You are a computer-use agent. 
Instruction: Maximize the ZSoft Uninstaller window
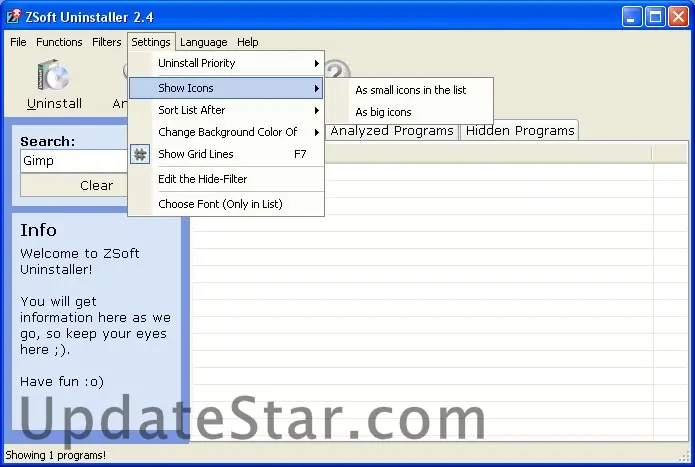(655, 17)
